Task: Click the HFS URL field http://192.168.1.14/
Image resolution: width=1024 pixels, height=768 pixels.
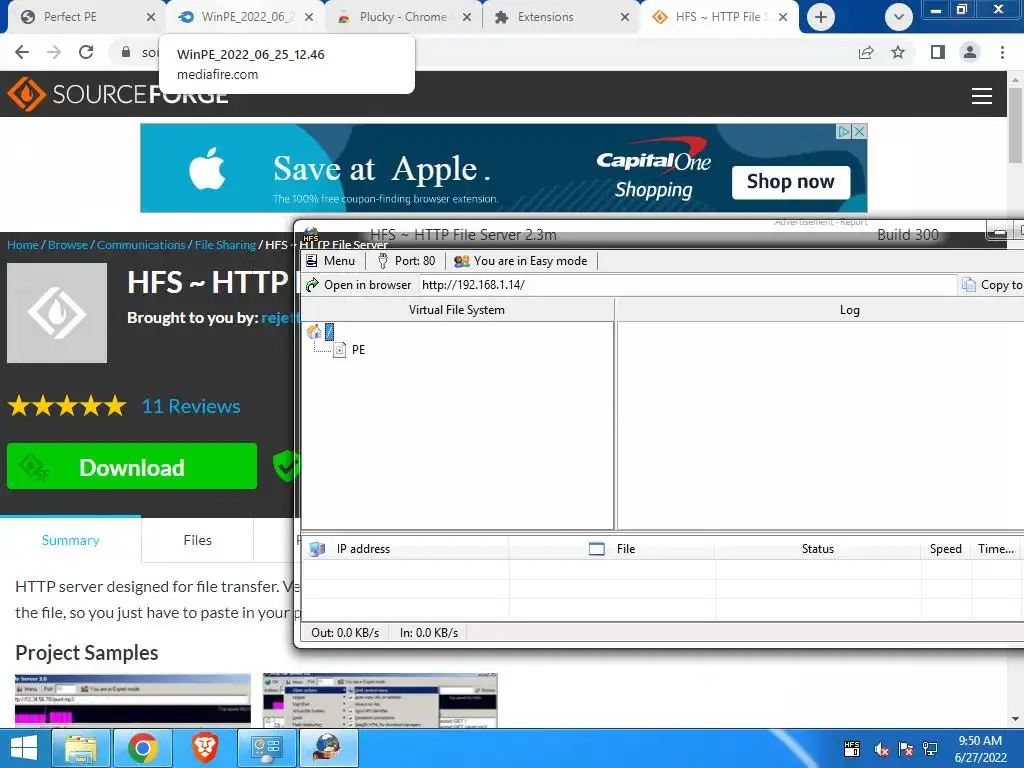Action: (688, 285)
